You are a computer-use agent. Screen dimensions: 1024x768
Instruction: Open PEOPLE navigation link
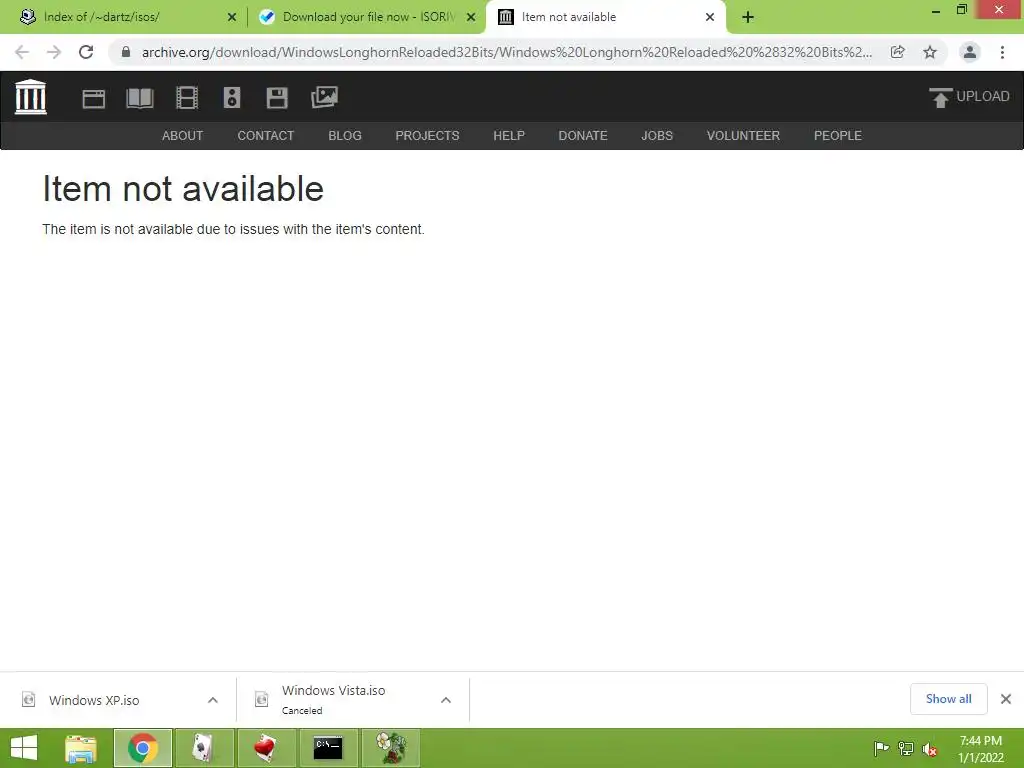pos(838,136)
